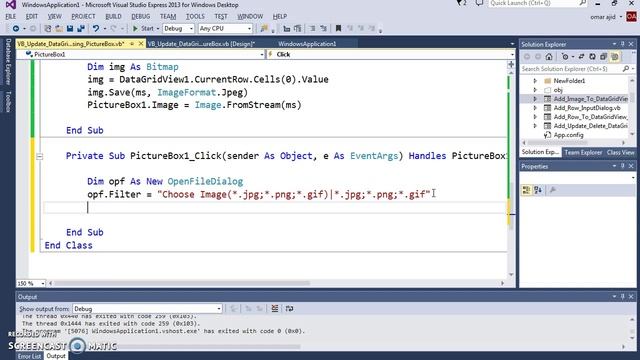Click the Properties Categorized view icon
The height and width of the screenshot is (360, 640).
pyautogui.click(x=526, y=190)
